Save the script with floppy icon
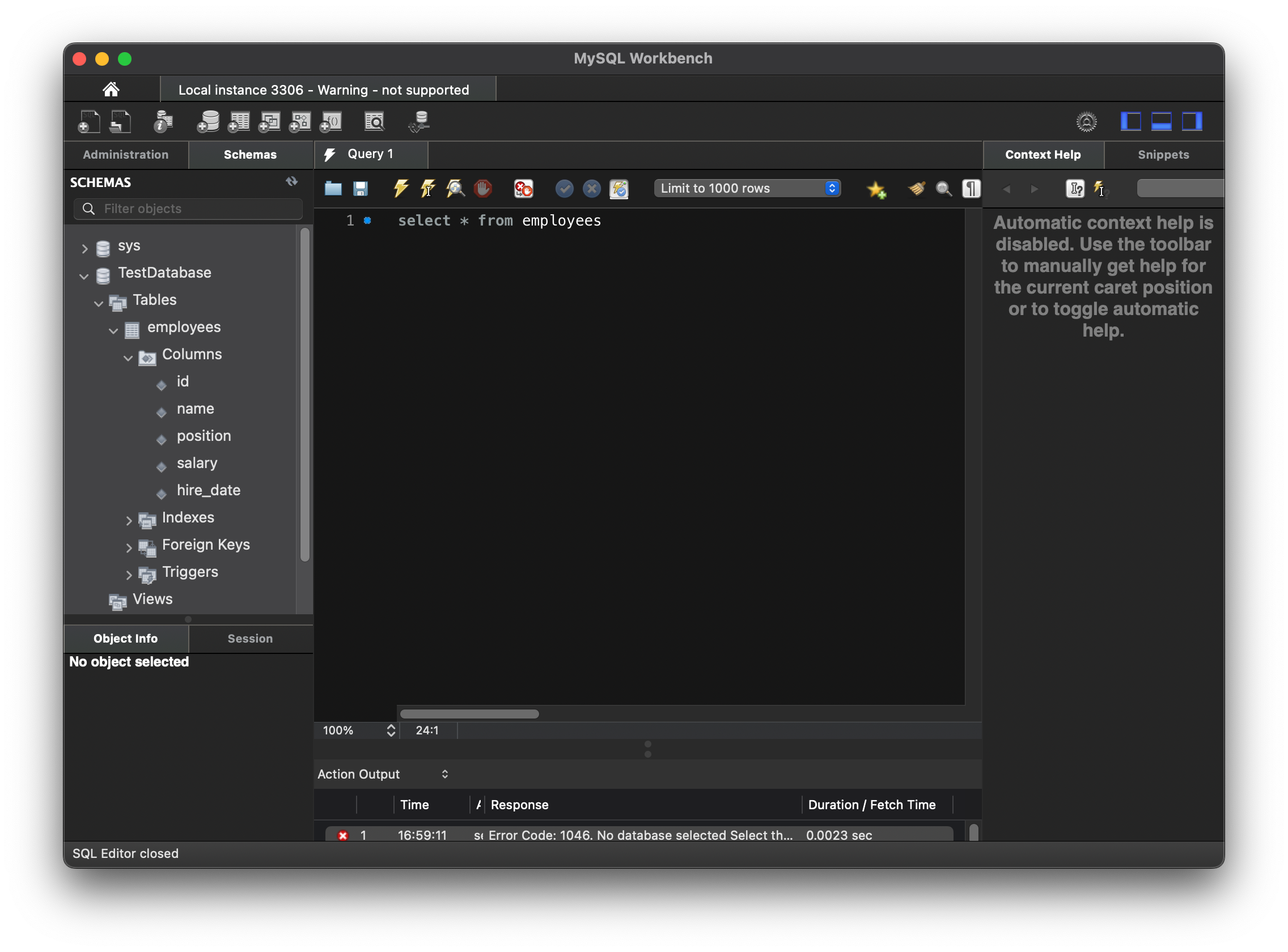 tap(361, 189)
